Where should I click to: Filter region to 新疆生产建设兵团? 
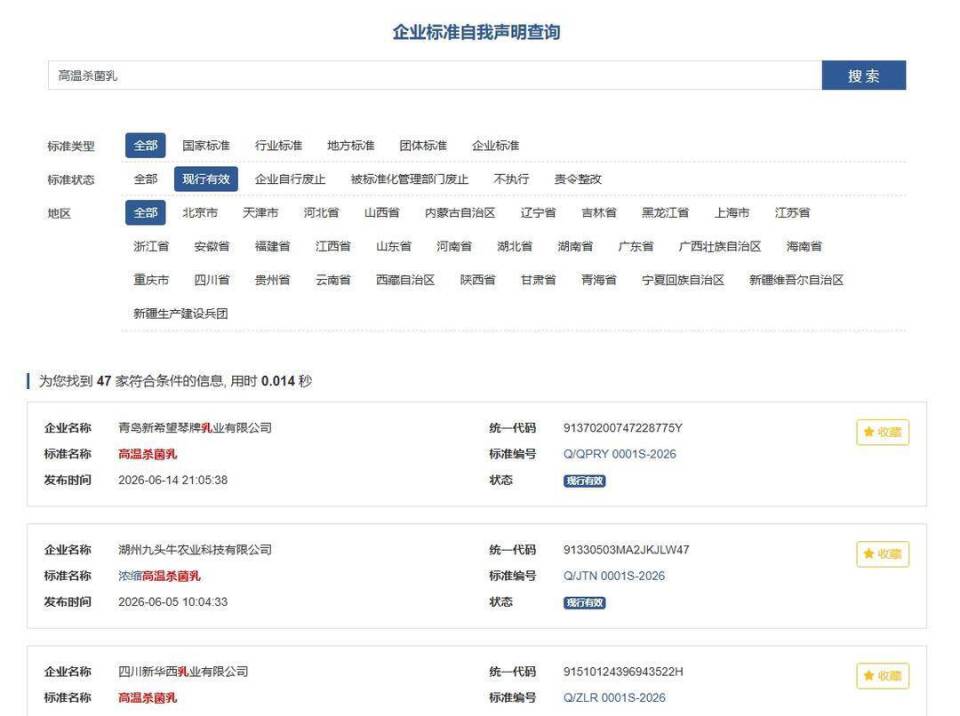pyautogui.click(x=181, y=314)
